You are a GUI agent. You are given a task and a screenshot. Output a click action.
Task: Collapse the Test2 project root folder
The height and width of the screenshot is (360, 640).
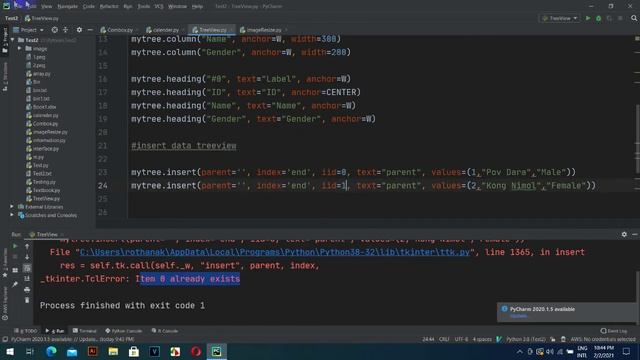[x=13, y=40]
